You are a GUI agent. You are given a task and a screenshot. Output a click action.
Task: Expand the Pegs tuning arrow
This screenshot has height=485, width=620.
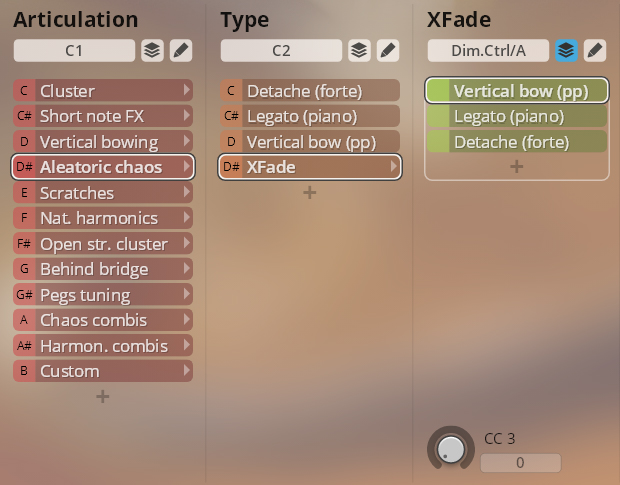tap(187, 294)
